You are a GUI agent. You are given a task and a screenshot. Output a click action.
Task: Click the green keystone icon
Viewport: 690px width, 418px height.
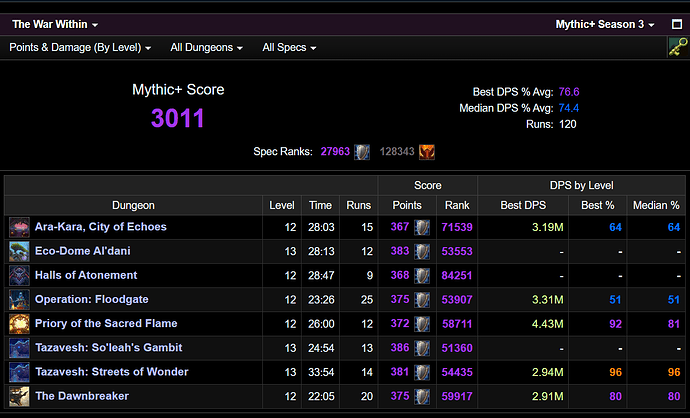(677, 46)
